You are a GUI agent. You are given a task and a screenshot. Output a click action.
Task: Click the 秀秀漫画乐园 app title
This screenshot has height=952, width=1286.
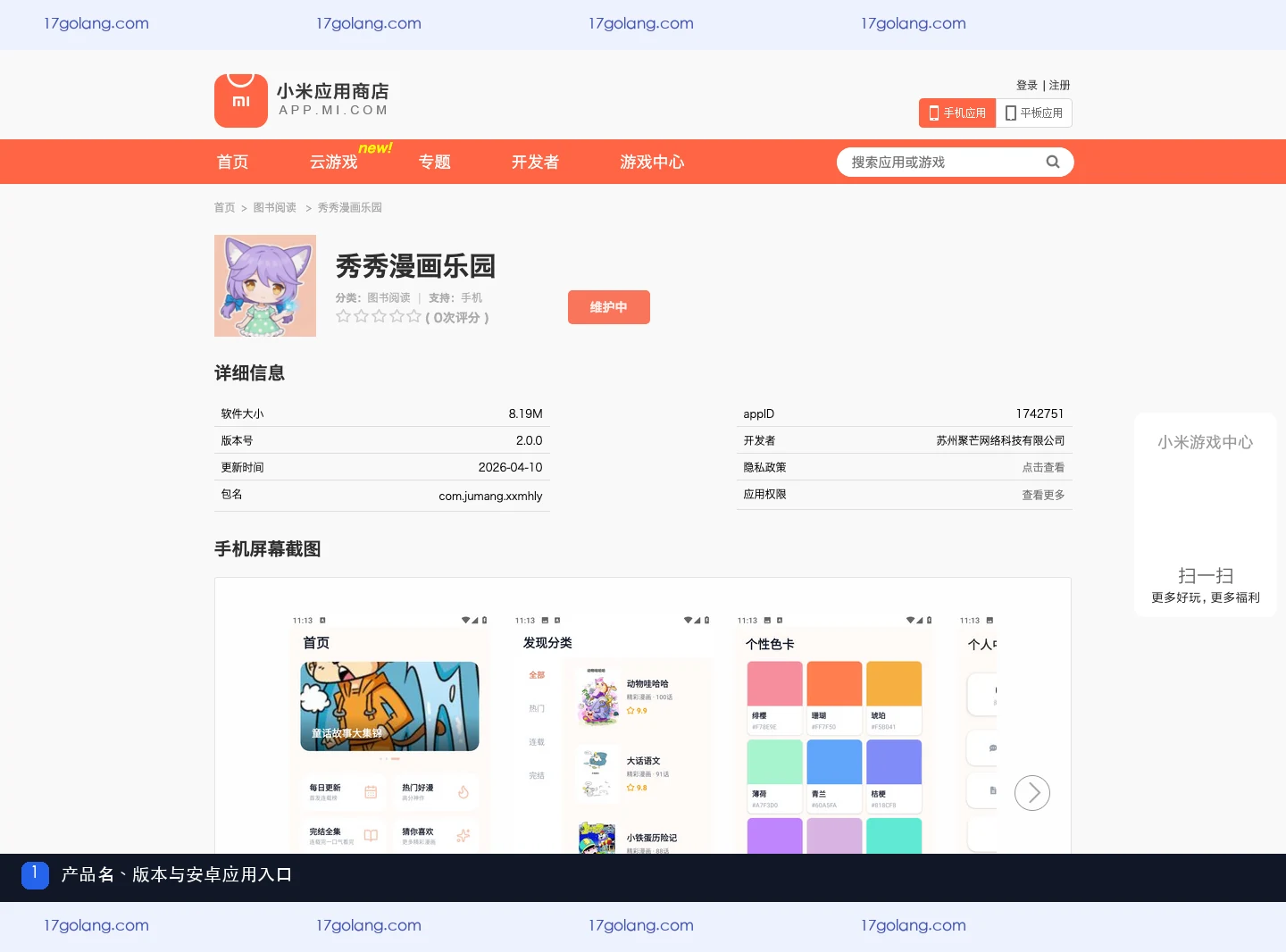415,266
